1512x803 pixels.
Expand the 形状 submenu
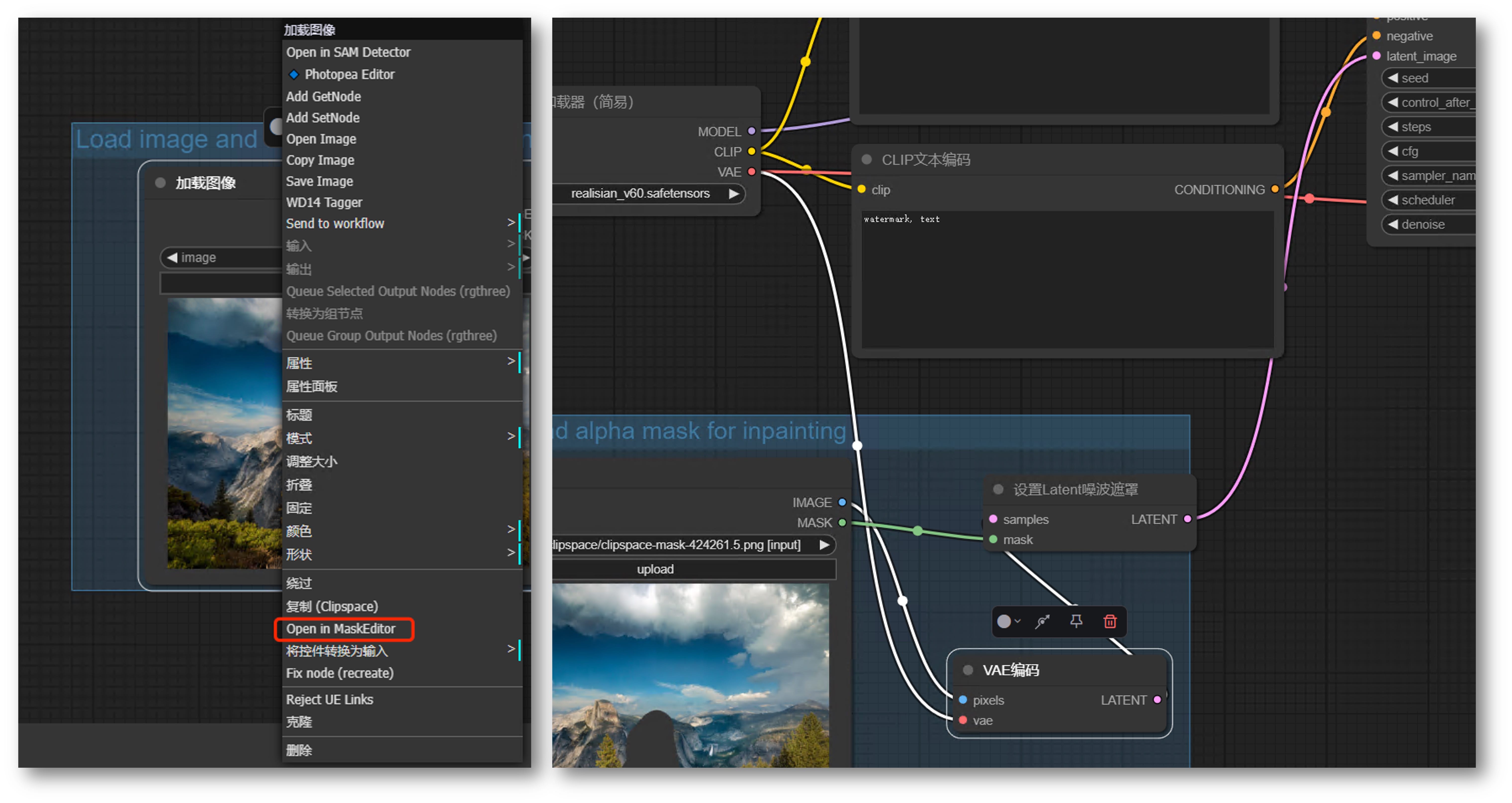402,554
